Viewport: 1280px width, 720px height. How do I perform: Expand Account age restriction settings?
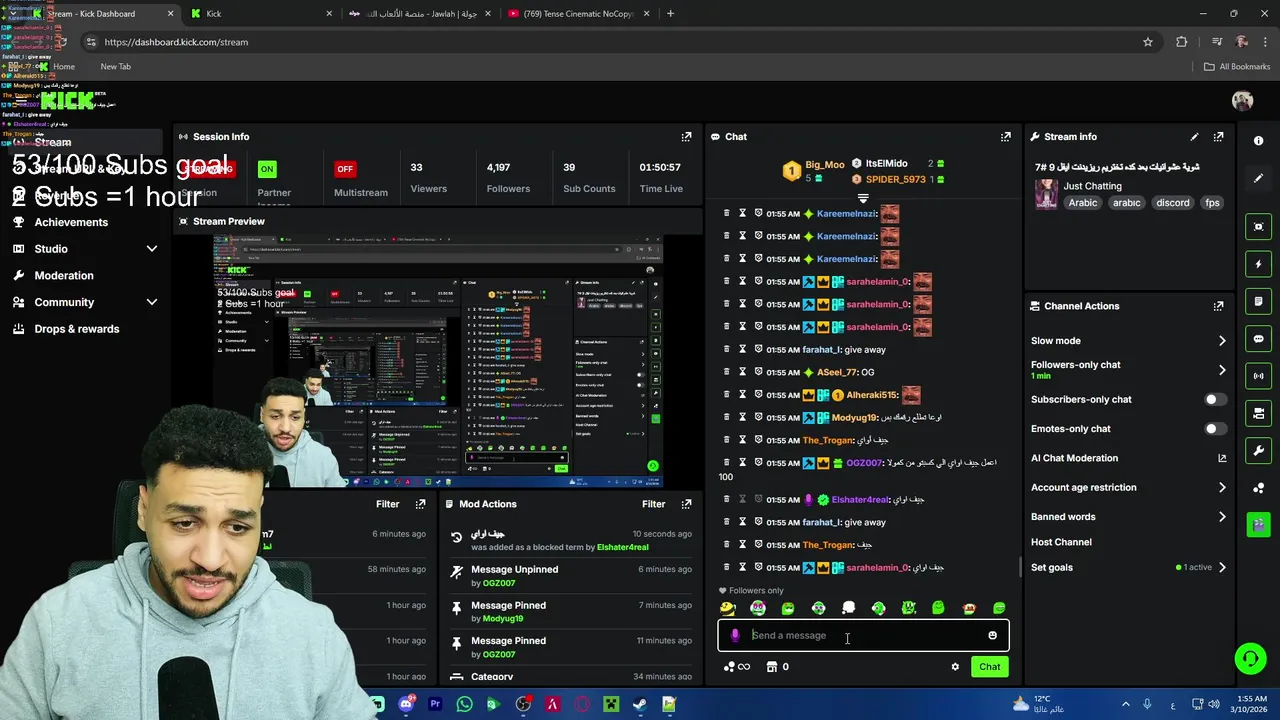click(x=1222, y=488)
